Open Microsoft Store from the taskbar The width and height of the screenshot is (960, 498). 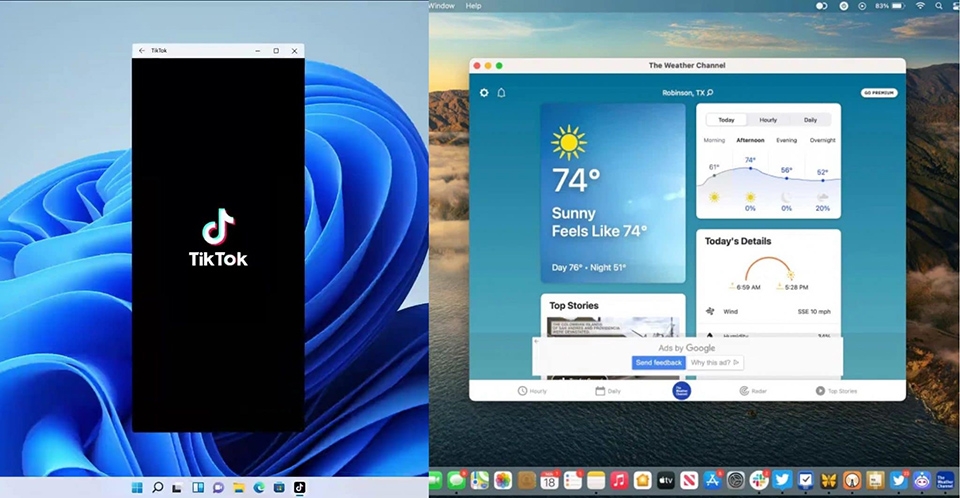[x=279, y=488]
